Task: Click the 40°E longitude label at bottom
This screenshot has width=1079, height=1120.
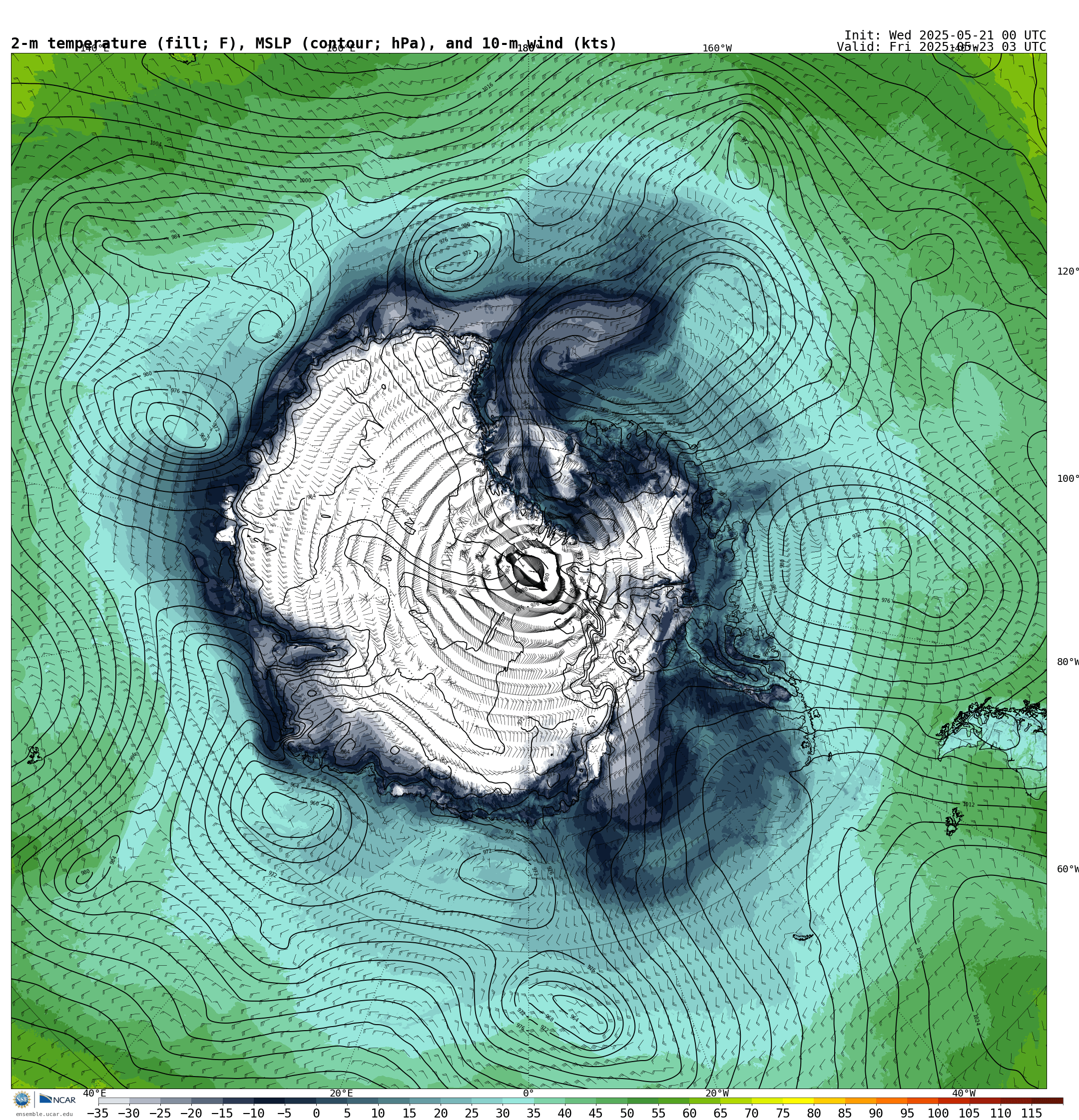Action: point(94,1093)
